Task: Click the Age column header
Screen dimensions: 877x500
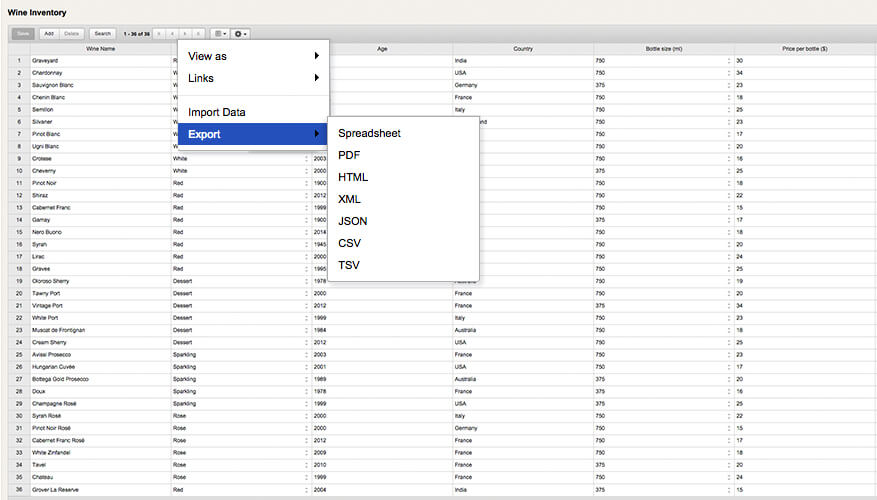Action: tap(382, 49)
